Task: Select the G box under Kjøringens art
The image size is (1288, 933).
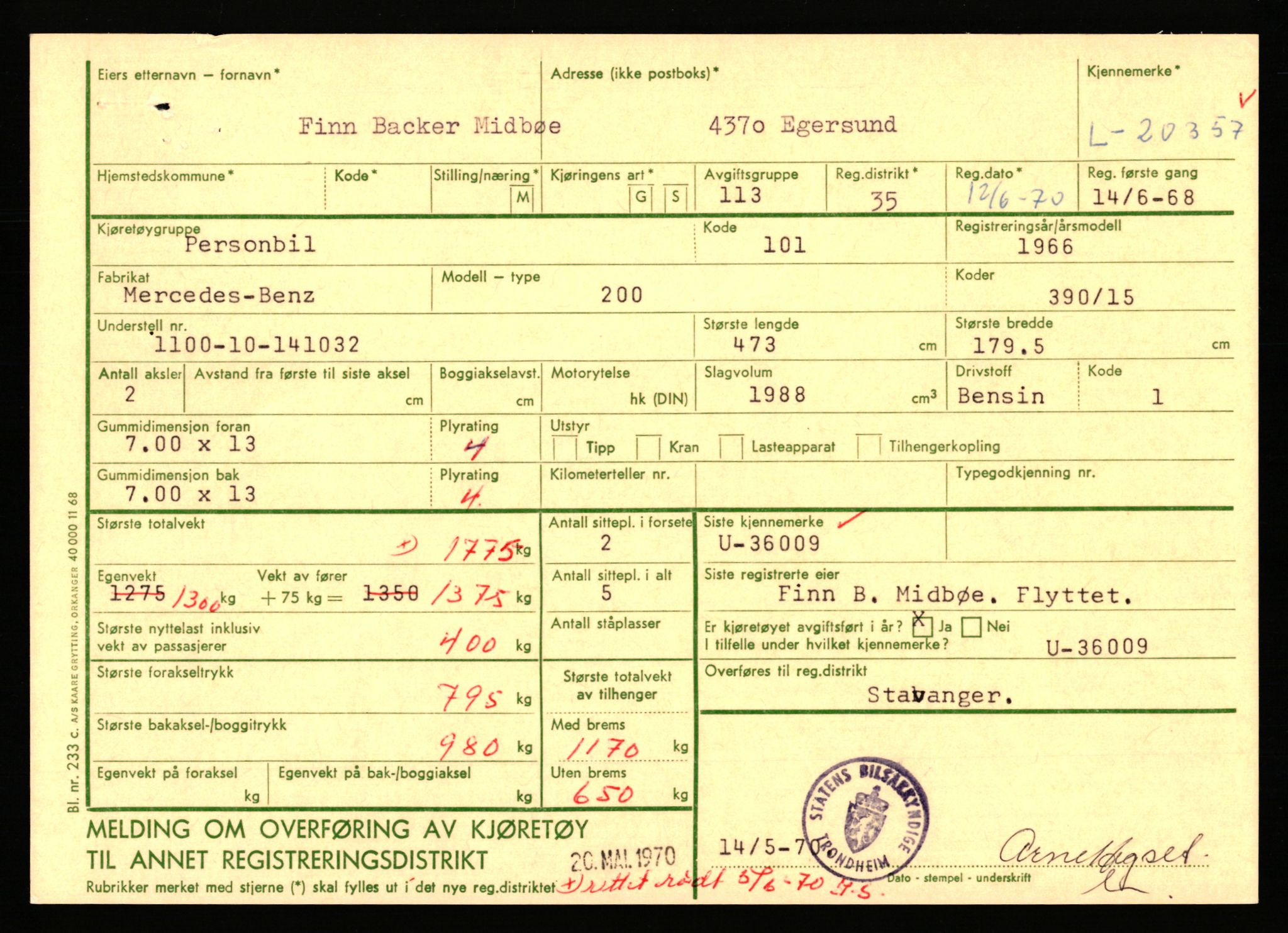Action: 641,197
